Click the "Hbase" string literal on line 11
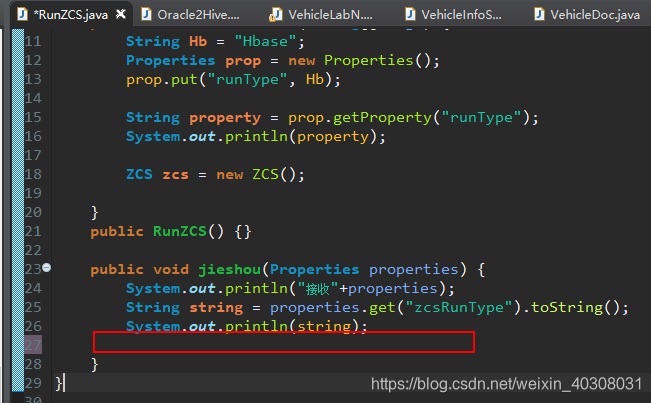651x403 pixels. pyautogui.click(x=265, y=42)
